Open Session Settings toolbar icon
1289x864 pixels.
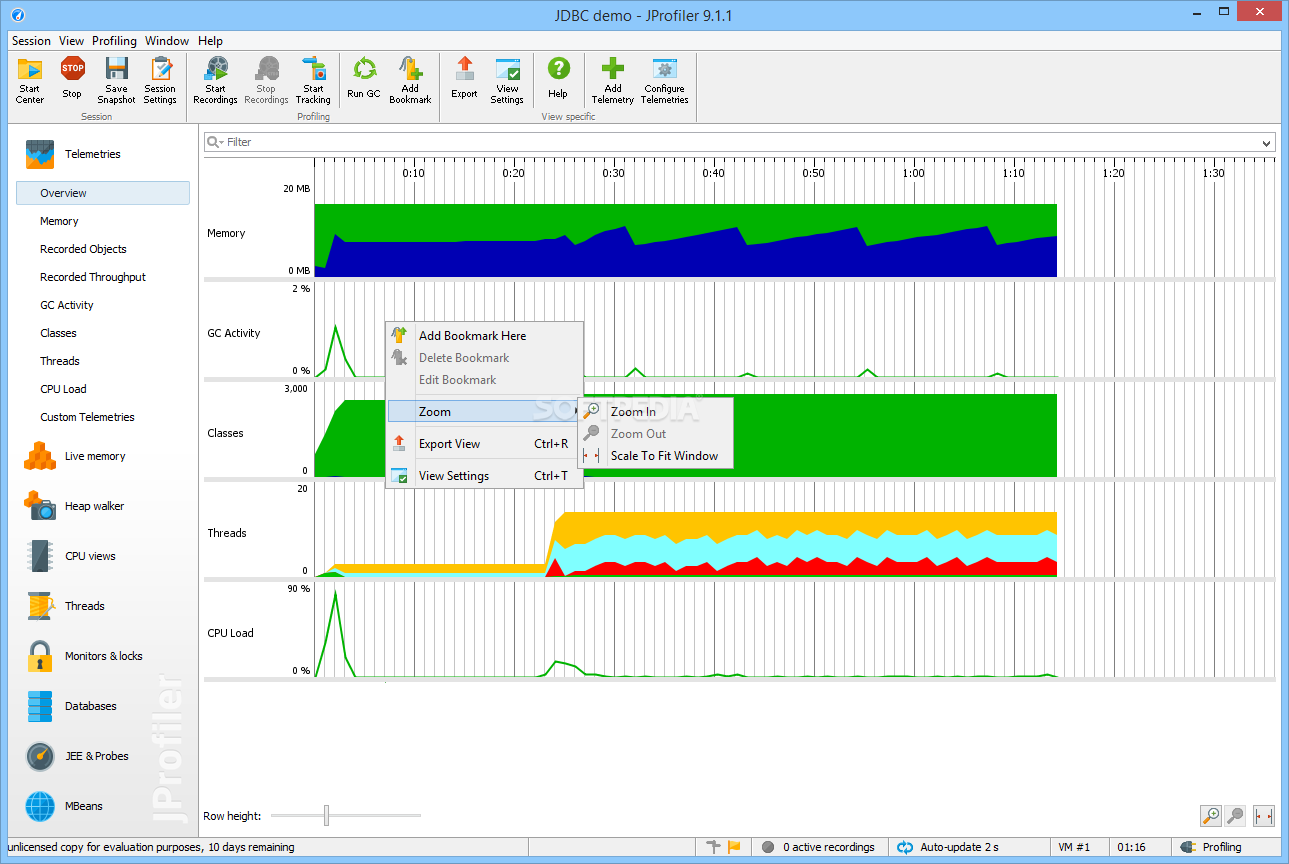tap(160, 79)
